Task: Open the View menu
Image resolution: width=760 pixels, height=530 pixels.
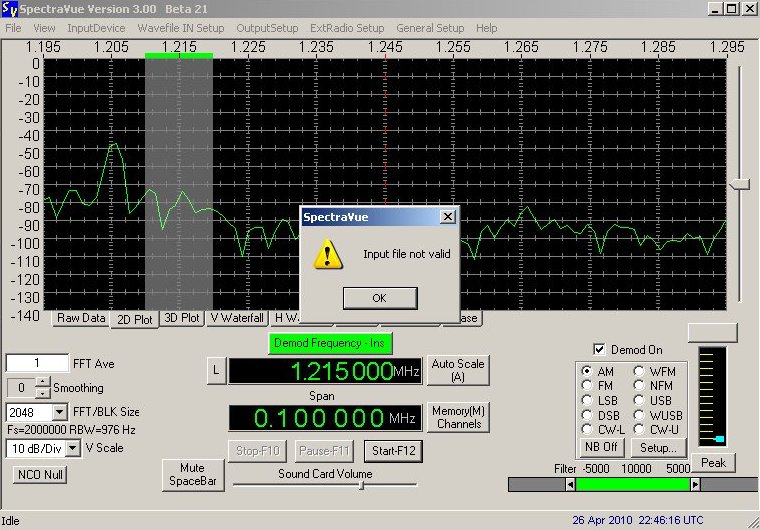Action: point(44,28)
